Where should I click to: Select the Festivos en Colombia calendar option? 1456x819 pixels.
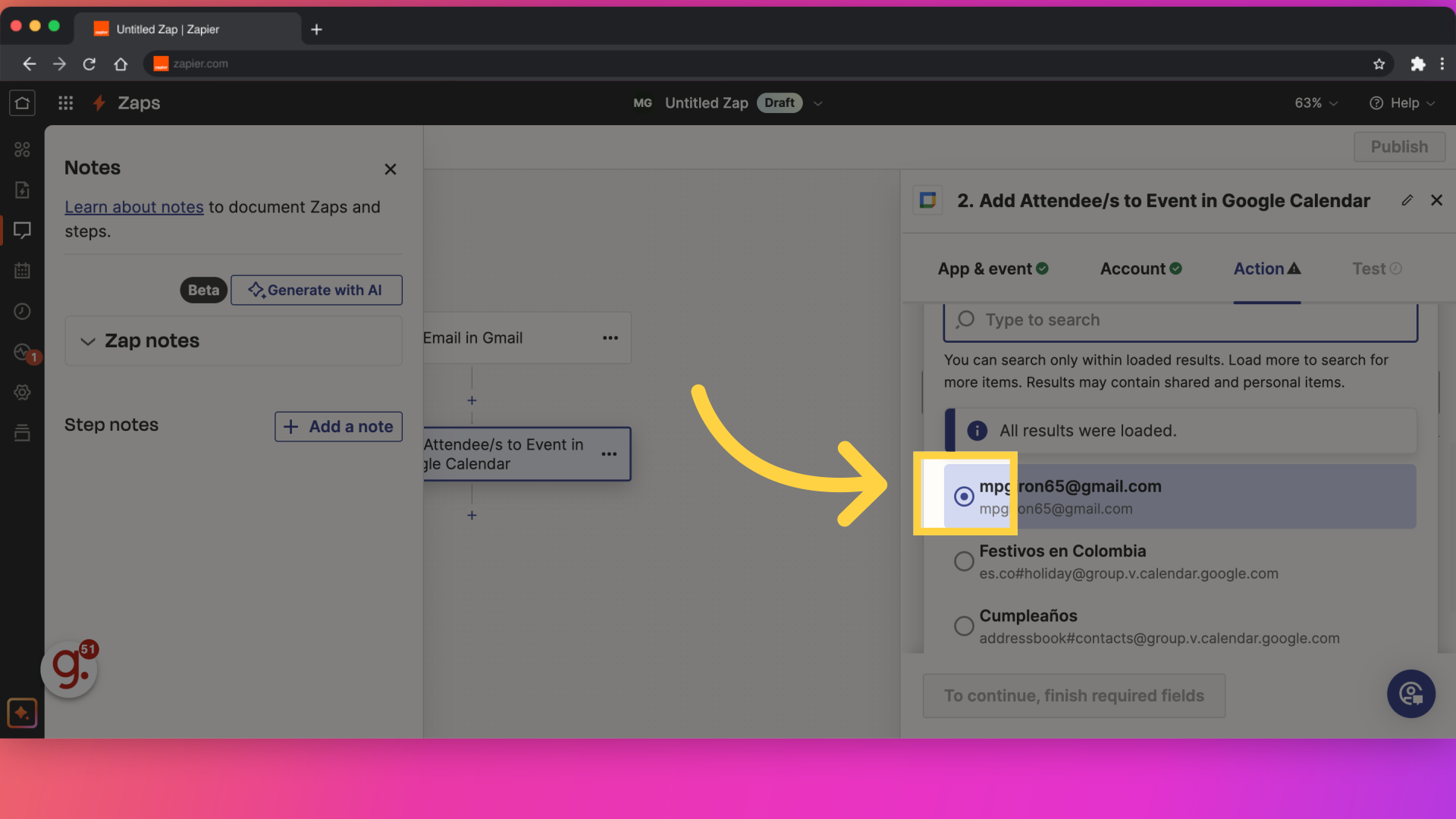[1180, 561]
